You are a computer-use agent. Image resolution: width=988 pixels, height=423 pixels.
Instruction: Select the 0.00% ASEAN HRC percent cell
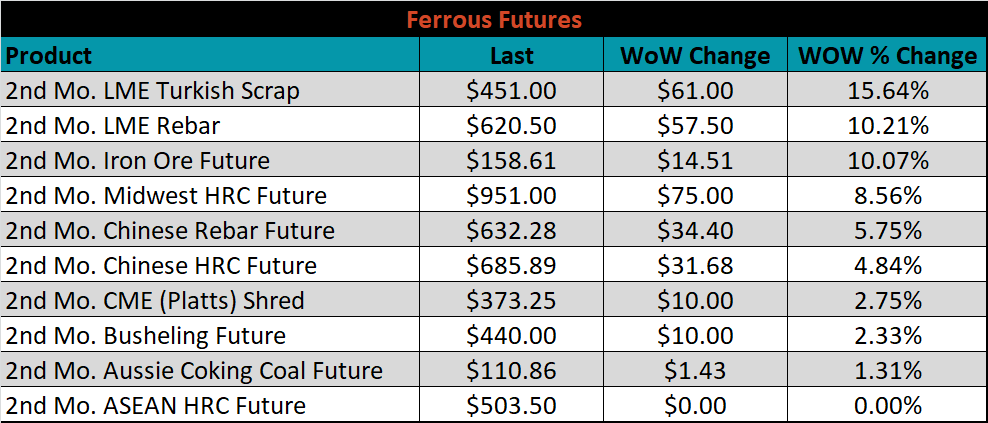click(x=887, y=404)
